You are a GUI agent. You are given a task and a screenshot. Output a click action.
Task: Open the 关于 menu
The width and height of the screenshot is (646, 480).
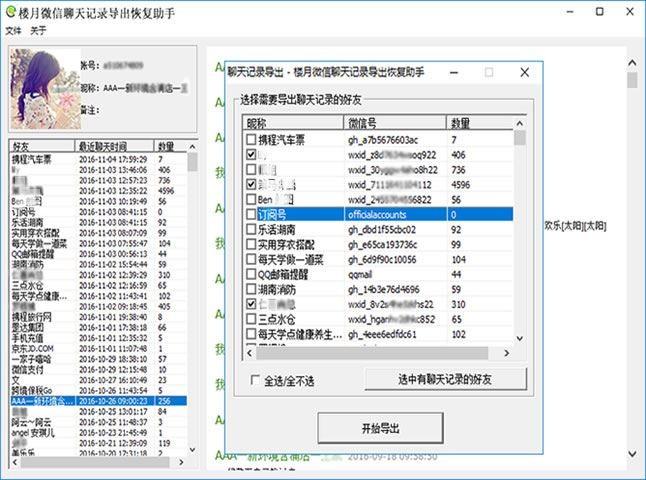tap(38, 30)
